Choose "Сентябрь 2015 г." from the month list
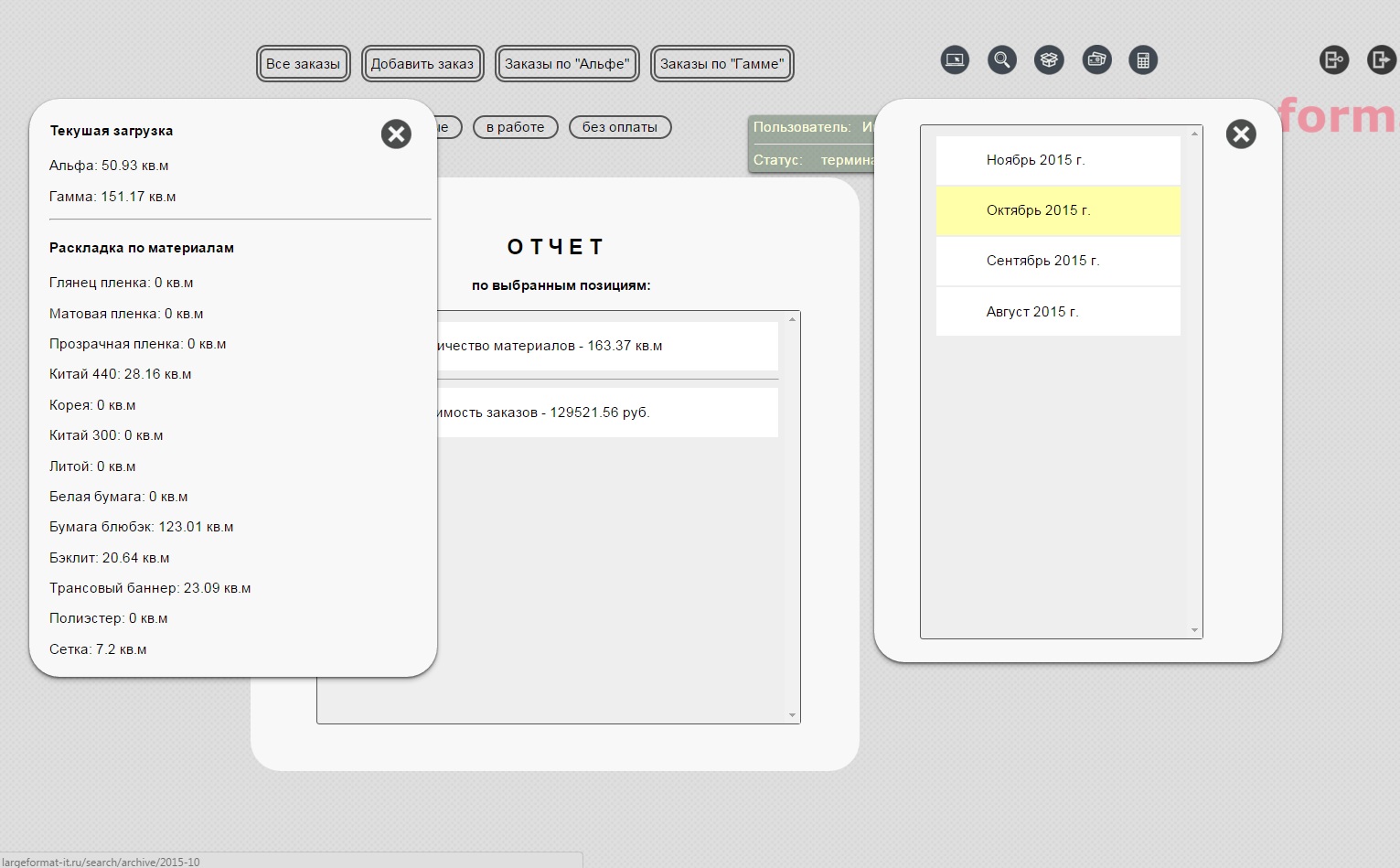The height and width of the screenshot is (868, 1400). click(x=1058, y=261)
